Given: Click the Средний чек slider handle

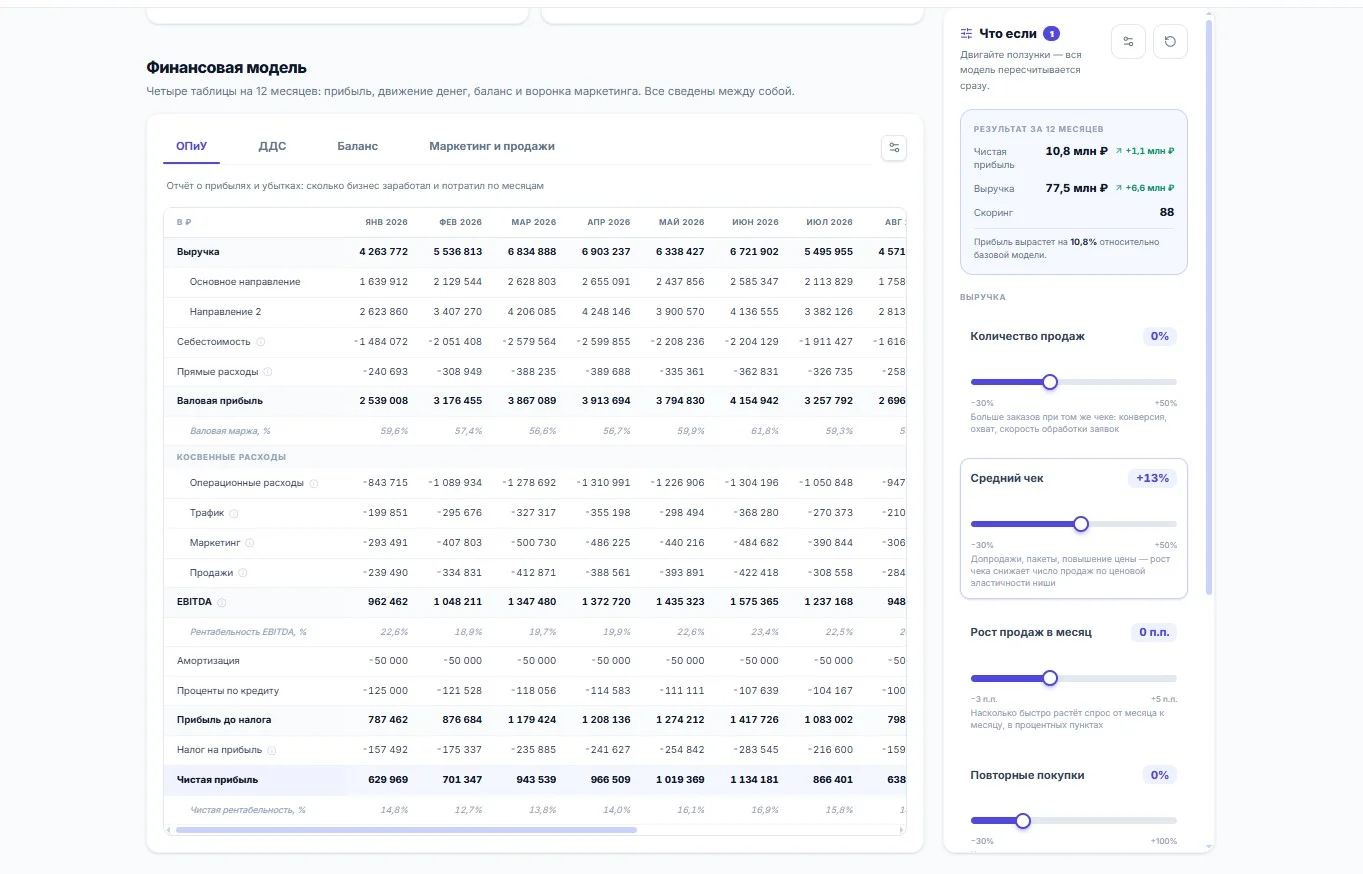Looking at the screenshot, I should 1081,524.
